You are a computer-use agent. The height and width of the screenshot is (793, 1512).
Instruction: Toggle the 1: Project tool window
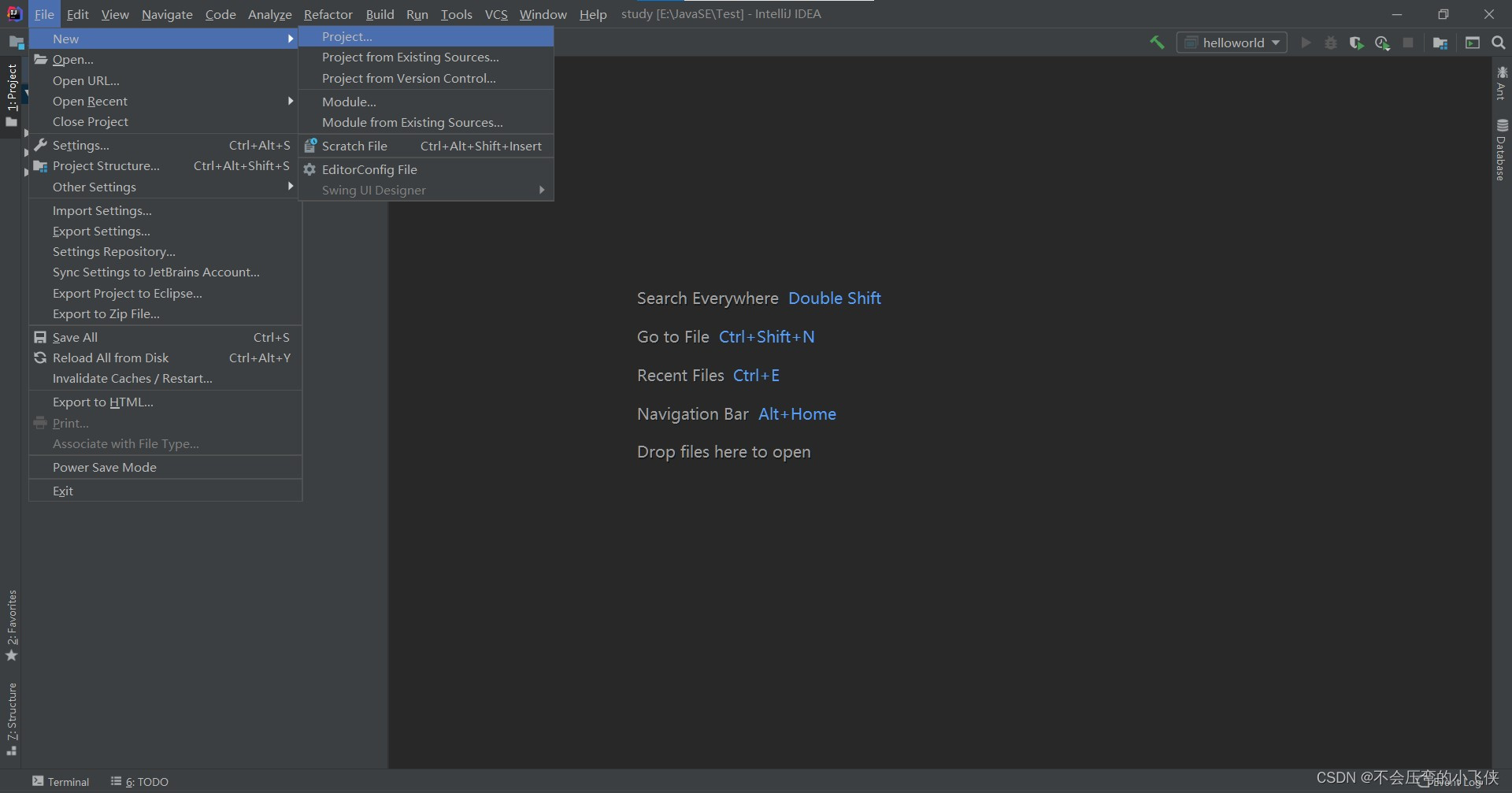(x=11, y=95)
